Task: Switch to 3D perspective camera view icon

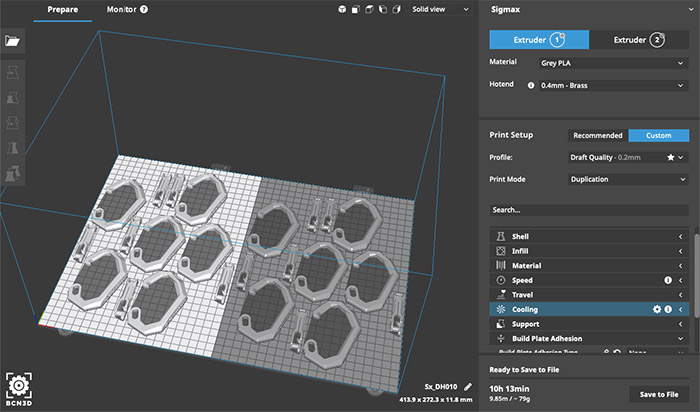Action: pyautogui.click(x=342, y=9)
